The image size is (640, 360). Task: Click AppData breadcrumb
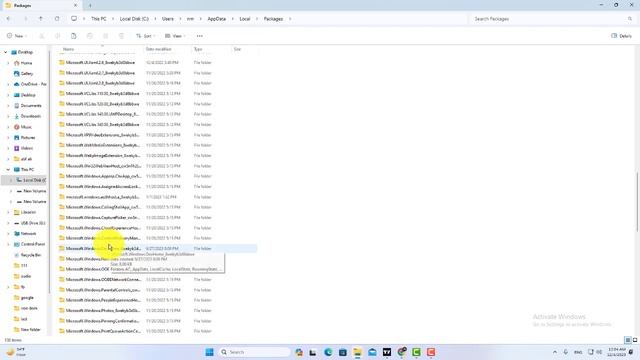(x=217, y=19)
